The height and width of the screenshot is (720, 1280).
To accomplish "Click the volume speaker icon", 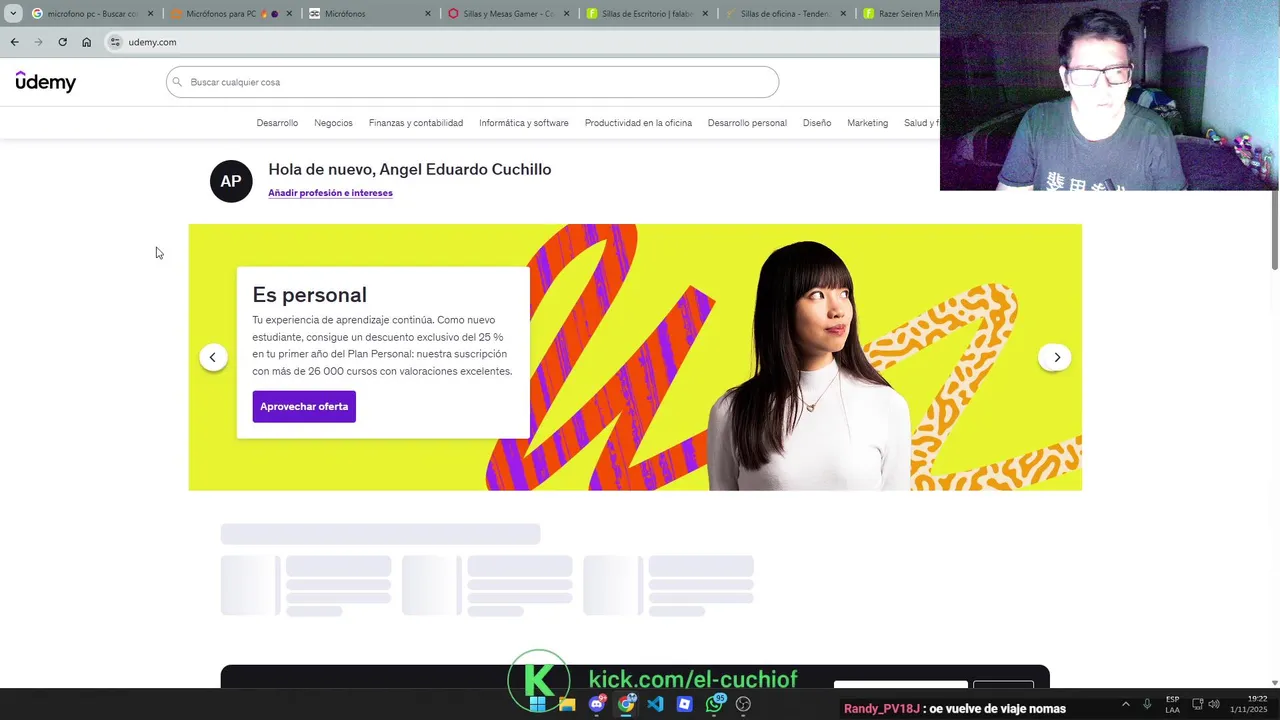I will tap(1213, 704).
